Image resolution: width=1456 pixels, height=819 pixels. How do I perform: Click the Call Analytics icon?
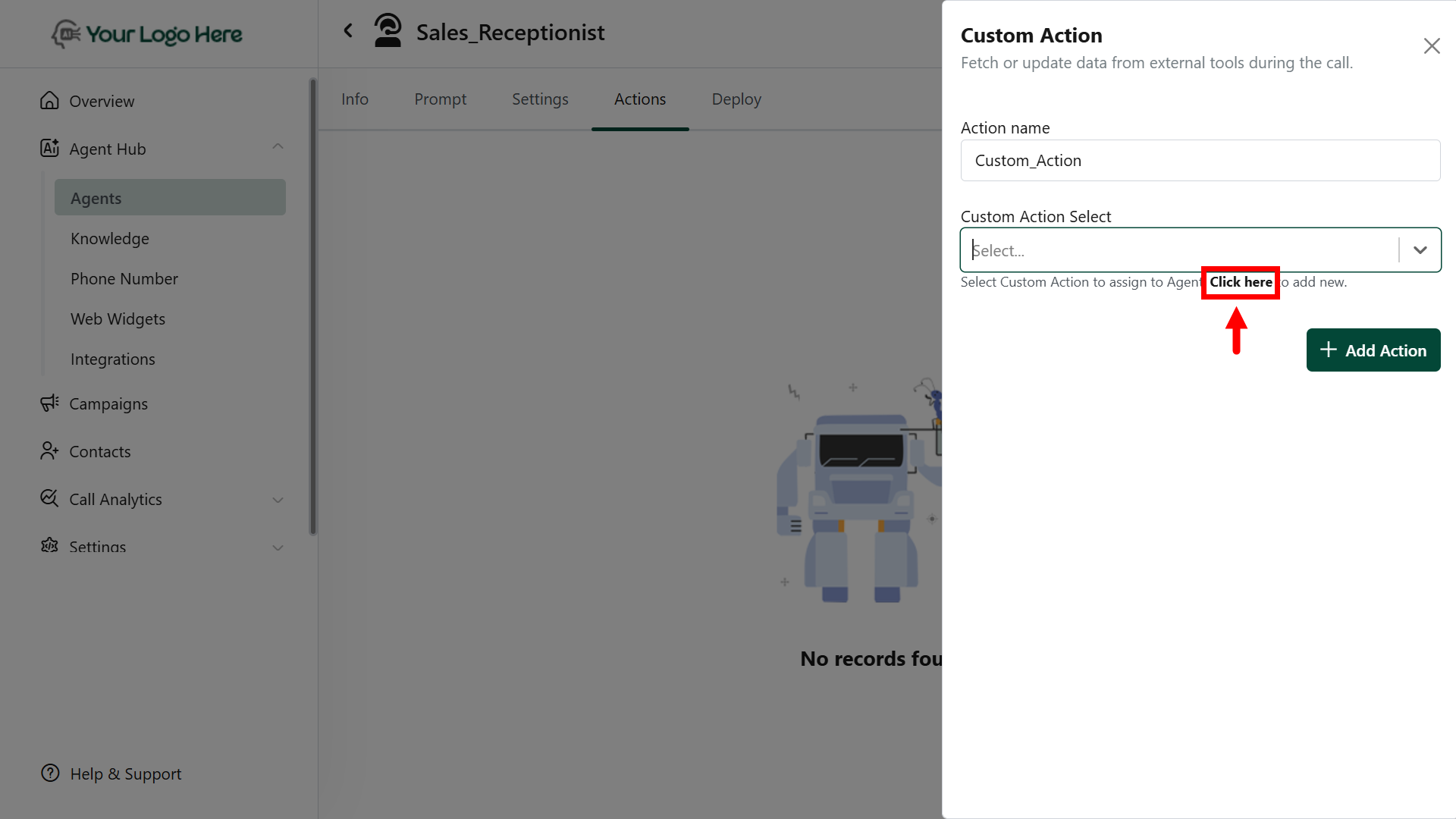(49, 499)
